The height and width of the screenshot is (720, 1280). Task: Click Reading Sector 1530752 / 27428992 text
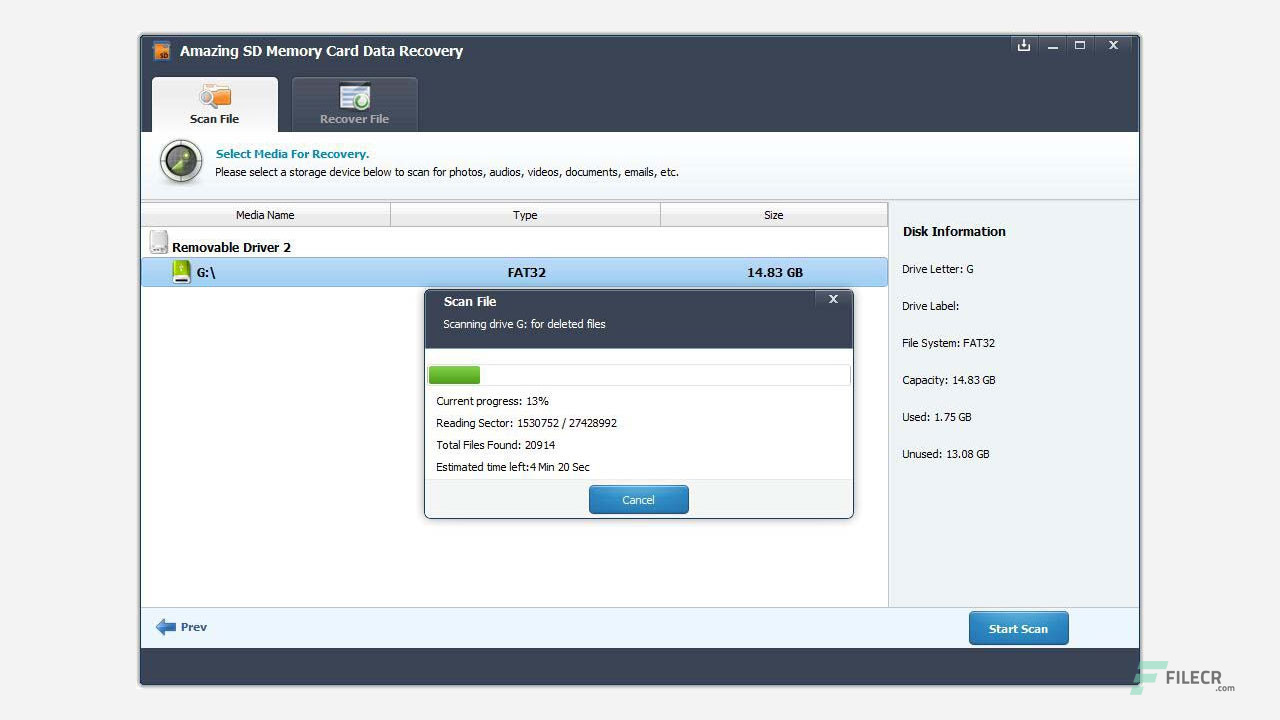[526, 423]
